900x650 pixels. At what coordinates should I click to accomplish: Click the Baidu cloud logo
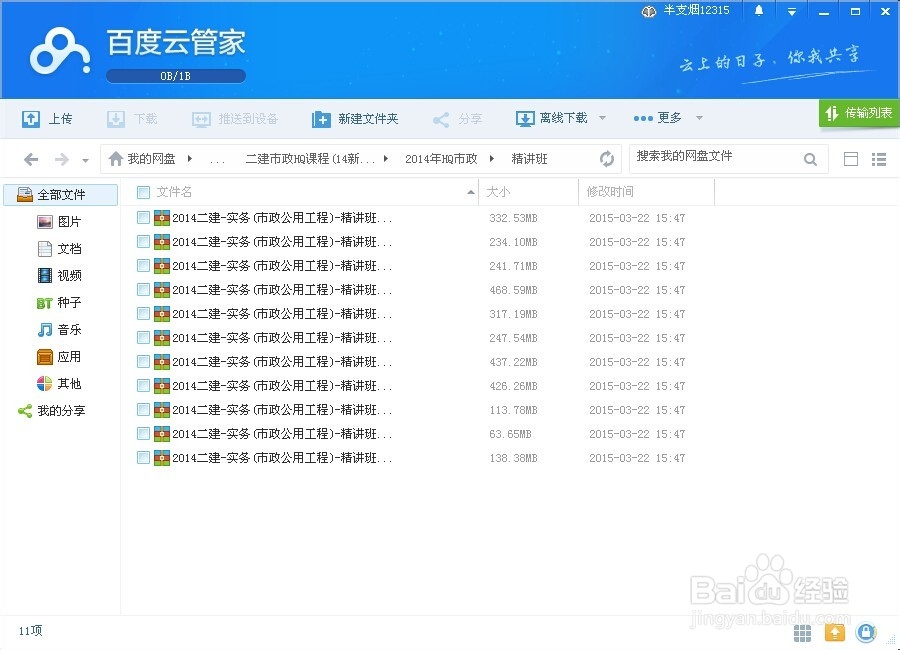(60, 52)
